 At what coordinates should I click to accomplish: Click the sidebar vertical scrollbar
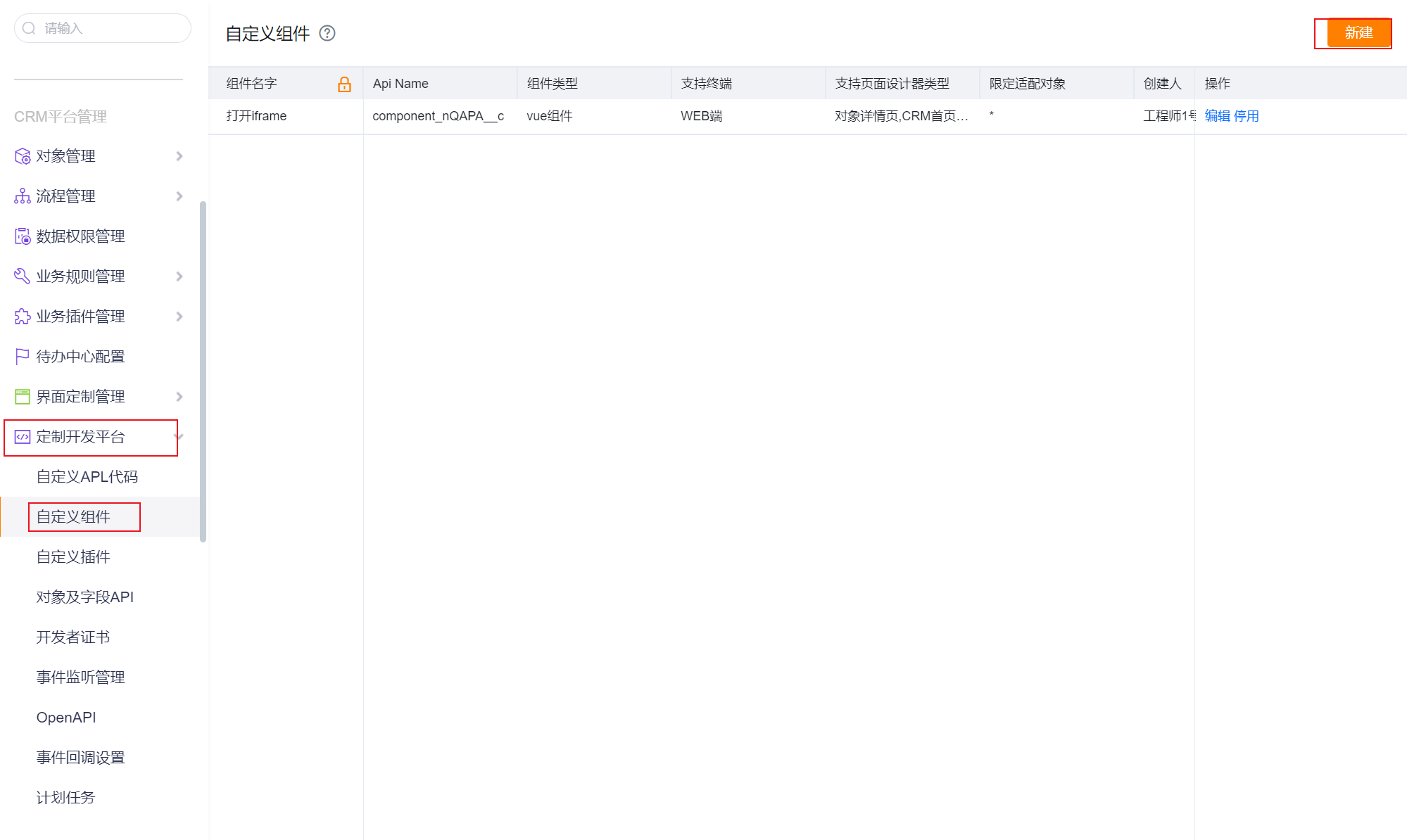(203, 371)
